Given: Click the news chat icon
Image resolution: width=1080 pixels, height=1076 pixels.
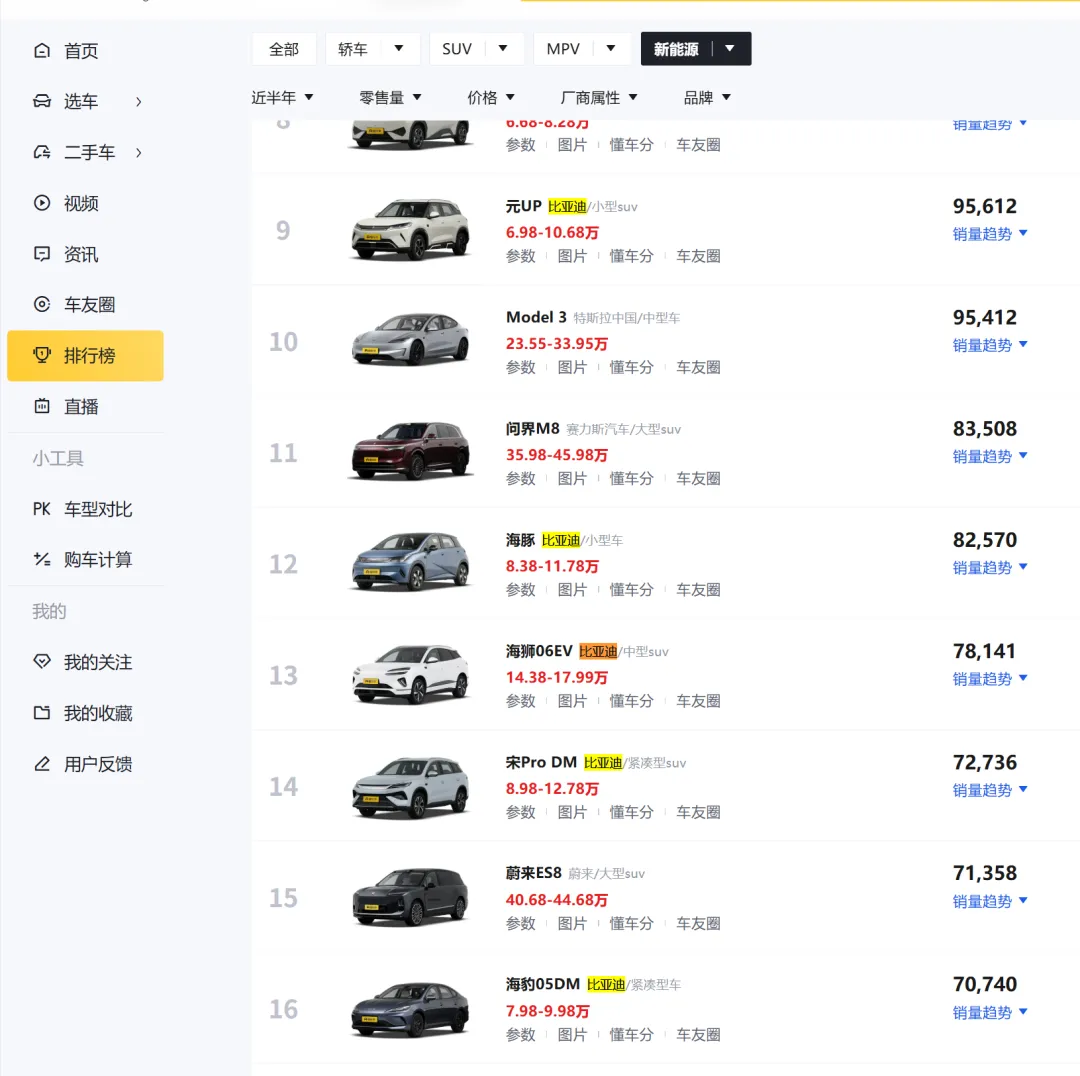Looking at the screenshot, I should [42, 254].
